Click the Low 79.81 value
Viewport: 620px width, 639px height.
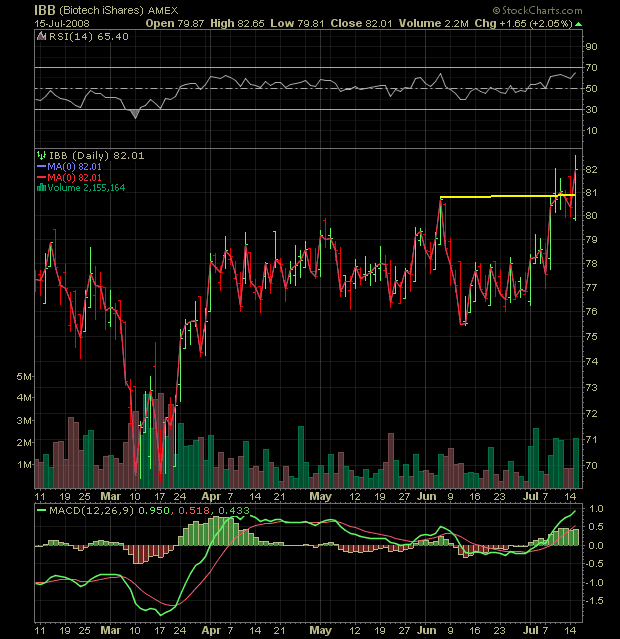point(297,23)
